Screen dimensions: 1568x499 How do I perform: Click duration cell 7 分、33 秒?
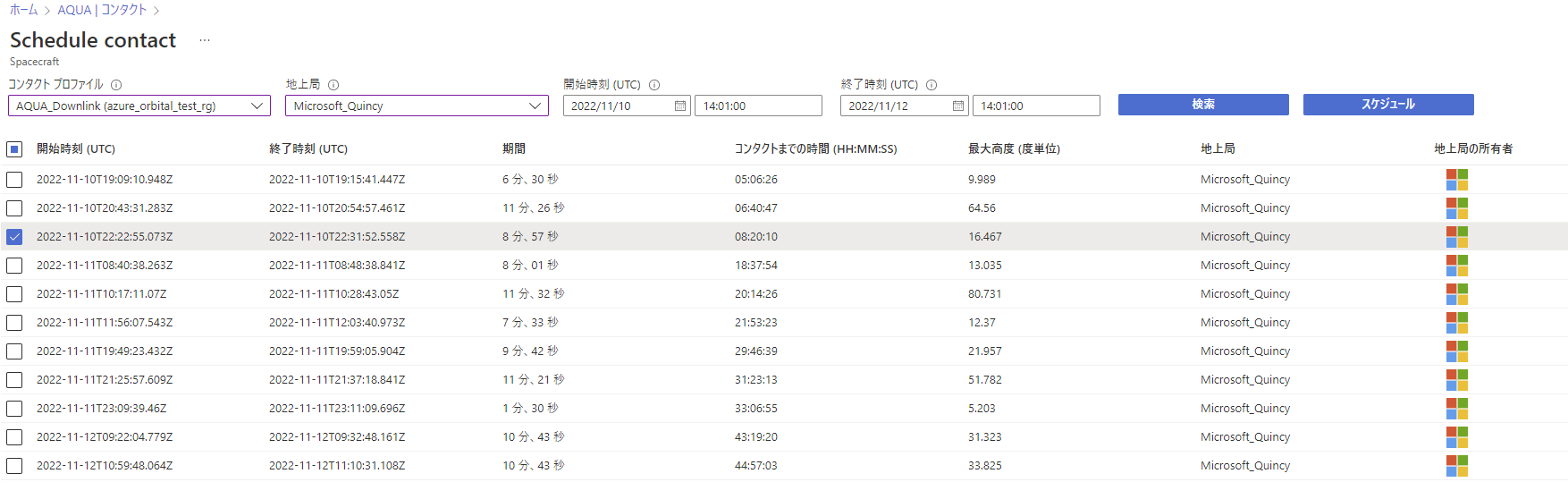pyautogui.click(x=530, y=323)
